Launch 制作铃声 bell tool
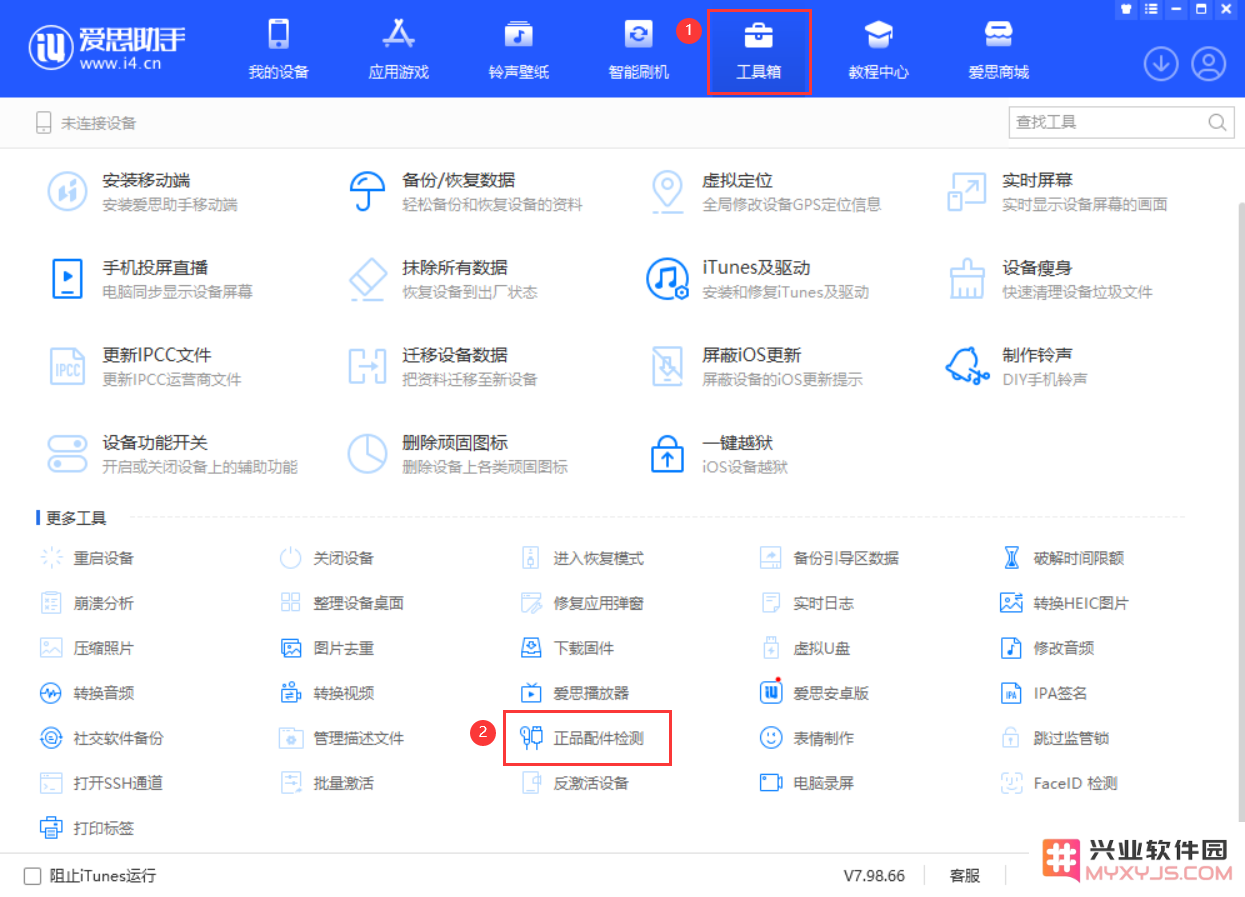1245x897 pixels. pyautogui.click(x=1017, y=366)
